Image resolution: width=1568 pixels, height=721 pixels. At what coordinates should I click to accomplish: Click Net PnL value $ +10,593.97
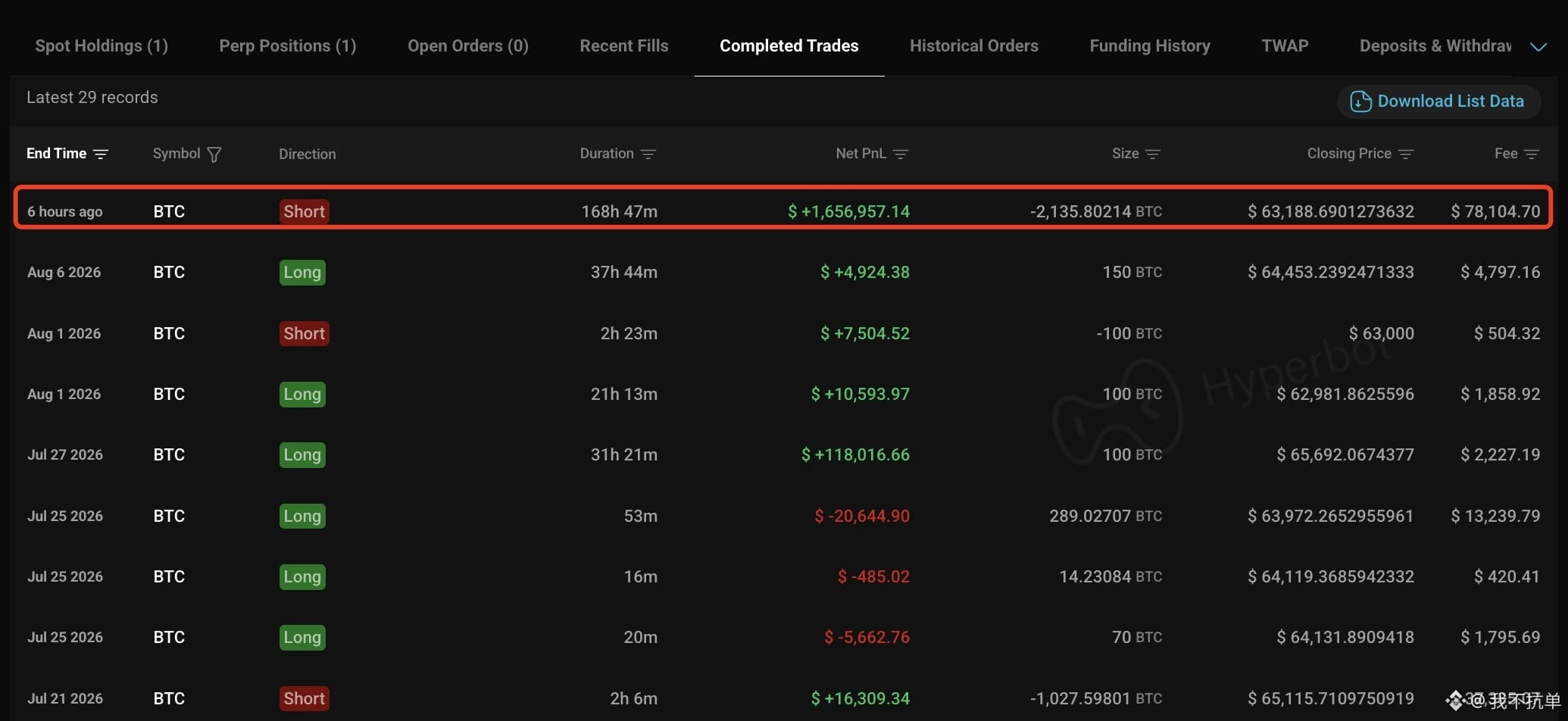click(x=860, y=394)
